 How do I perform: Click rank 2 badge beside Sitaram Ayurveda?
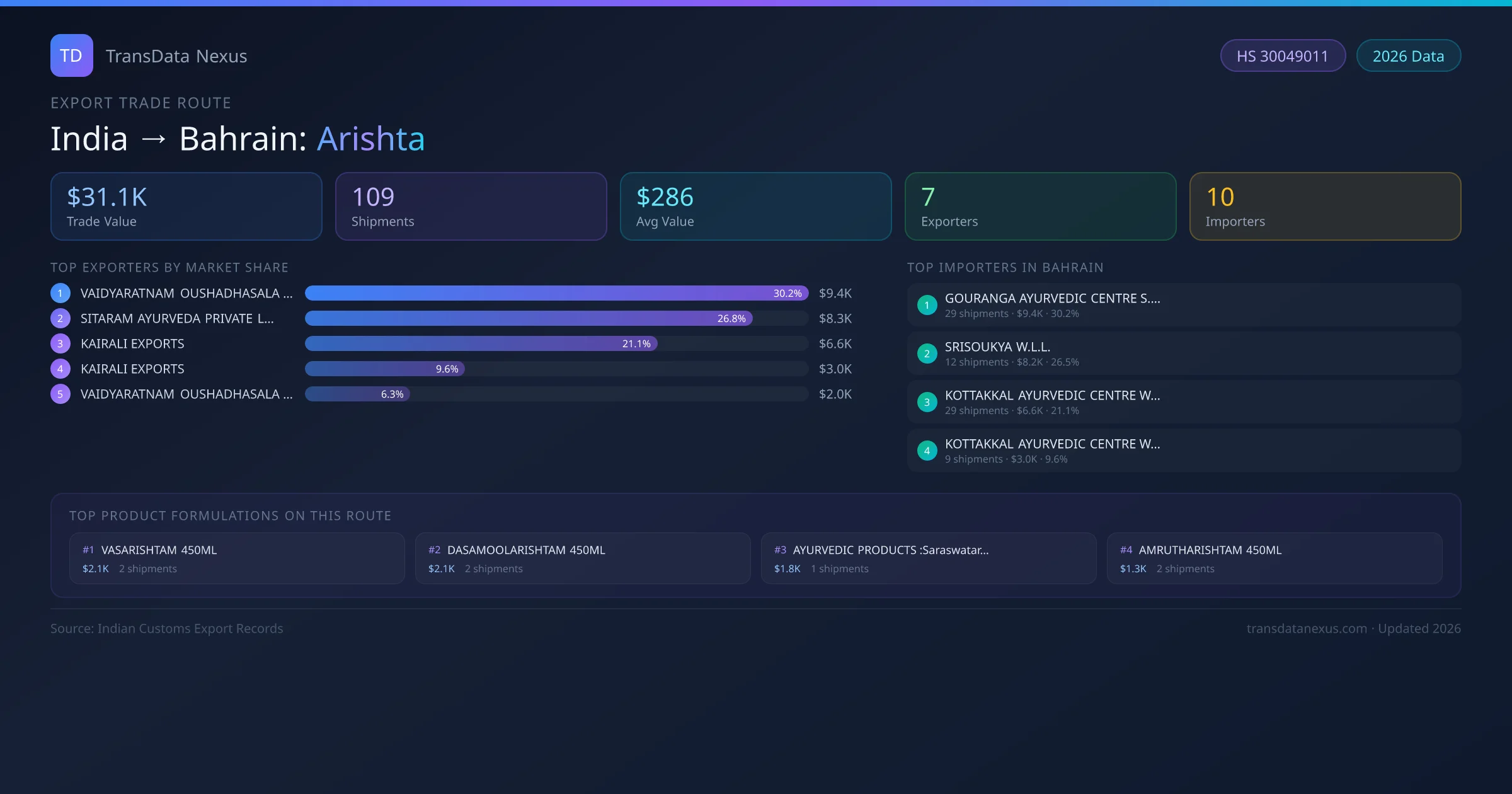60,318
